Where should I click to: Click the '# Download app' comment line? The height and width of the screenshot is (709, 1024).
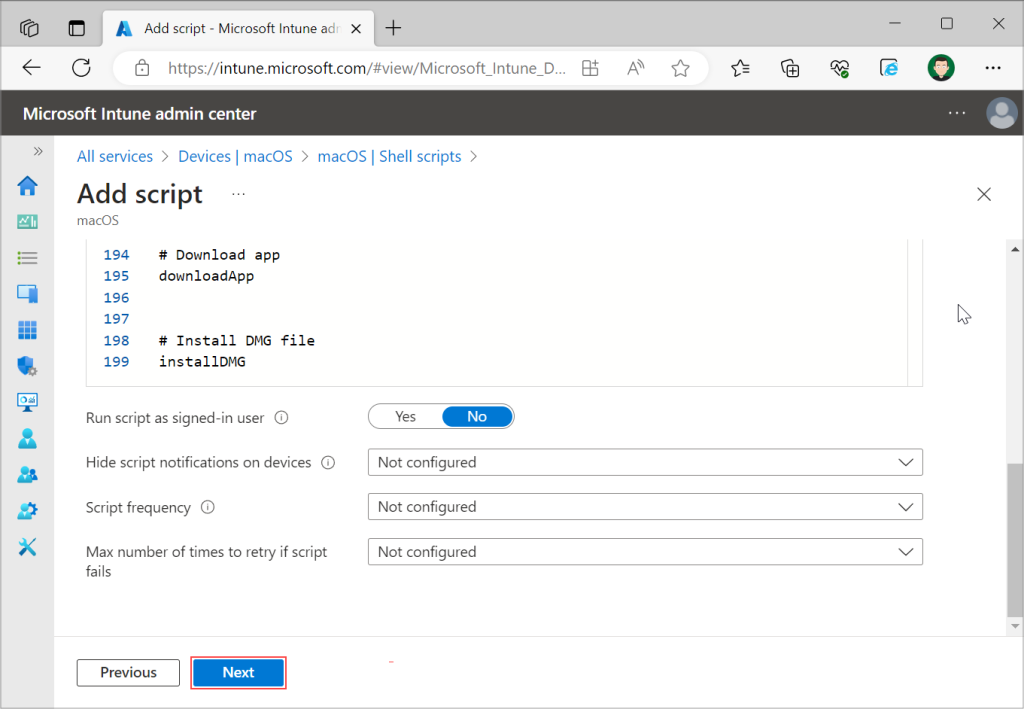[x=219, y=255]
